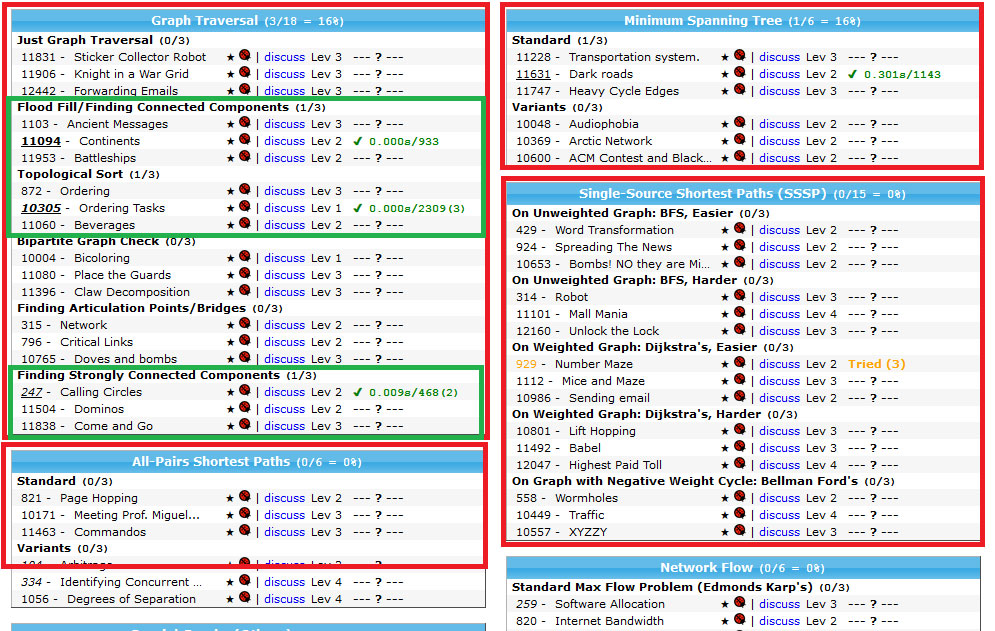The width and height of the screenshot is (995, 631).
Task: Click the Standard Max Flow Problem heading
Action: tap(662, 587)
